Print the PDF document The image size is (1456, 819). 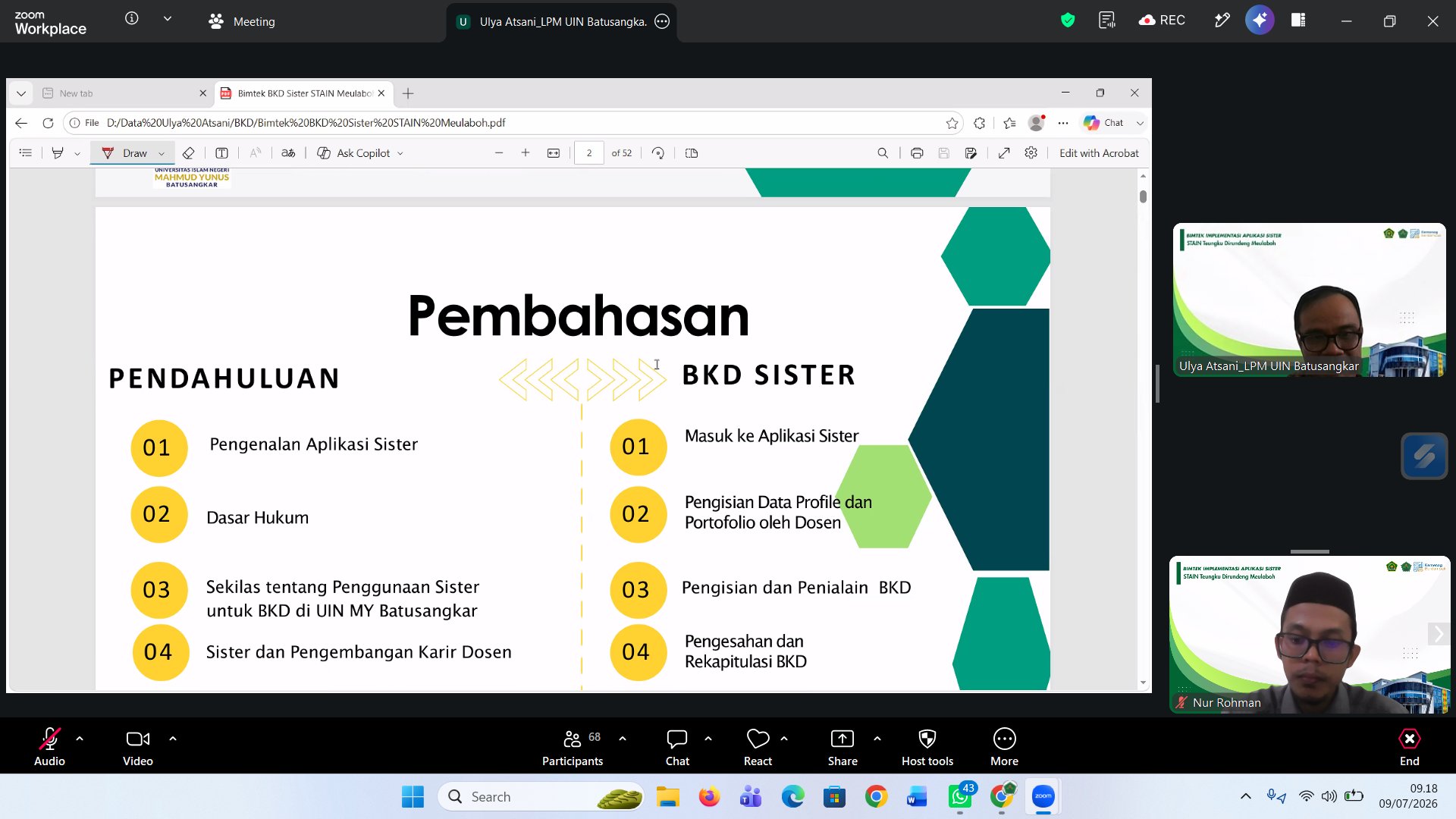point(917,153)
